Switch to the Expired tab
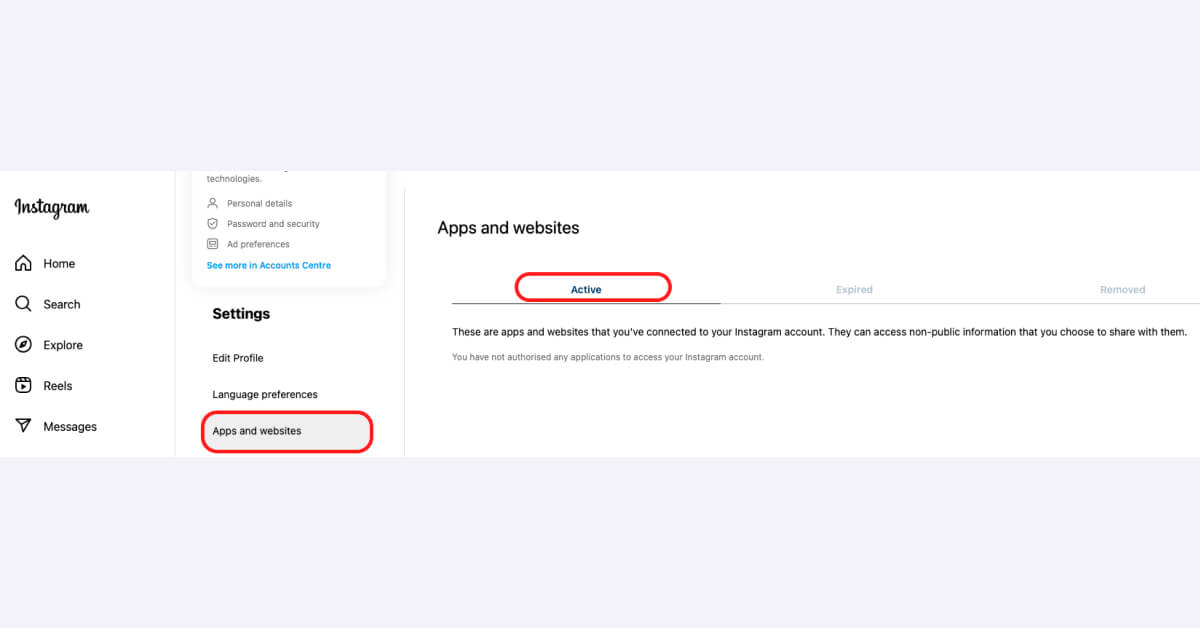 tap(854, 290)
